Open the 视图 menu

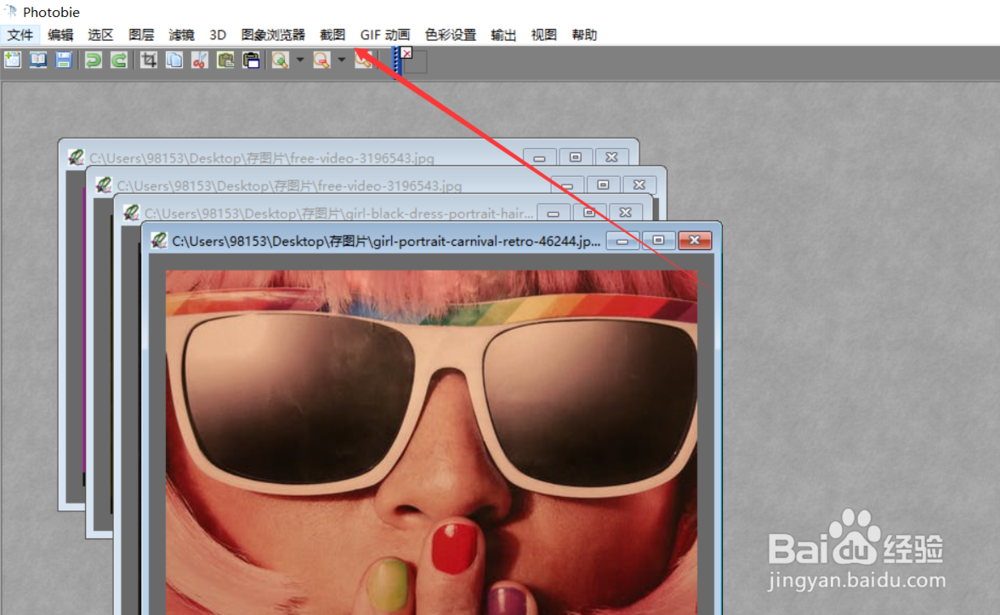click(x=544, y=34)
